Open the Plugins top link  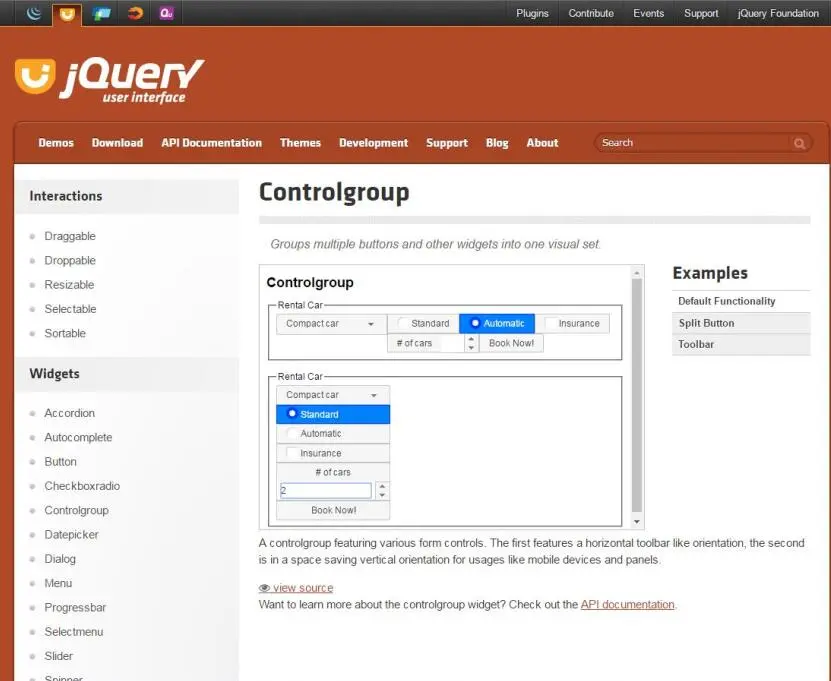[533, 13]
